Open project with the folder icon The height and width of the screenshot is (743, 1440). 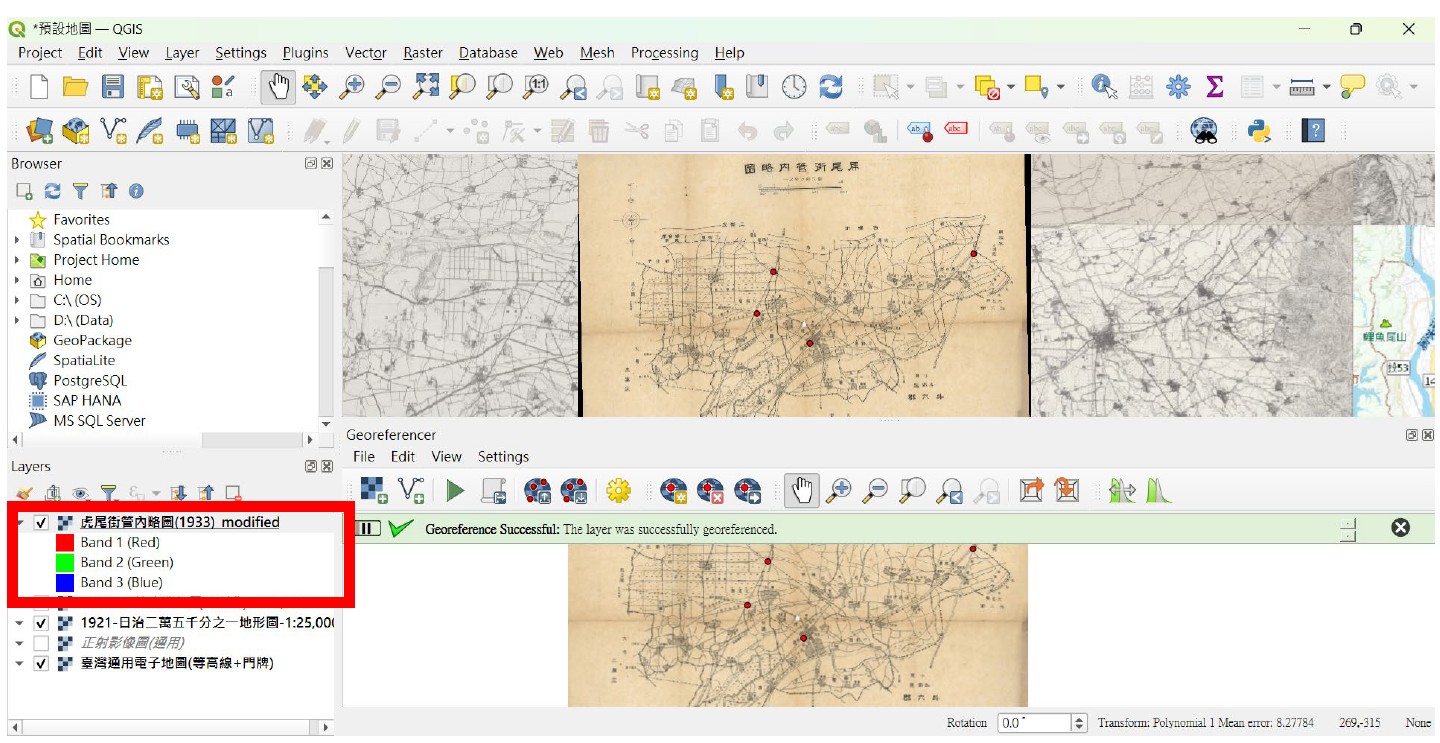click(76, 88)
